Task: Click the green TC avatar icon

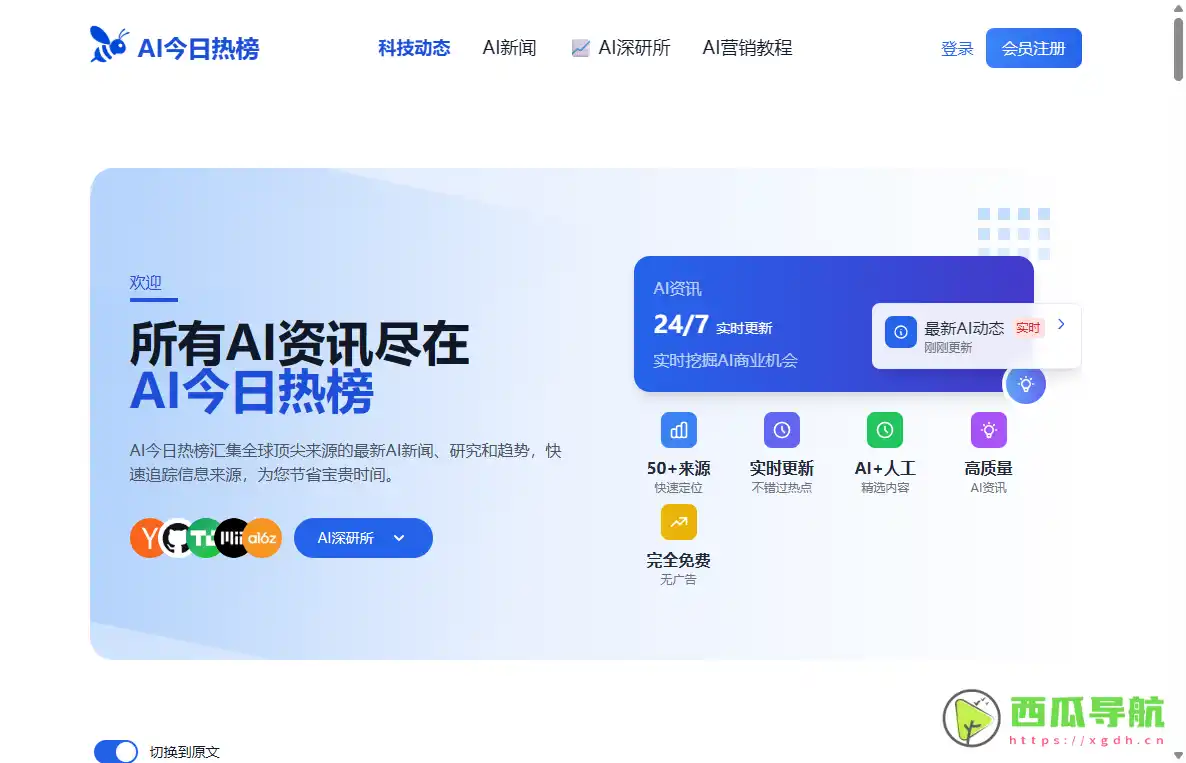Action: tap(204, 538)
